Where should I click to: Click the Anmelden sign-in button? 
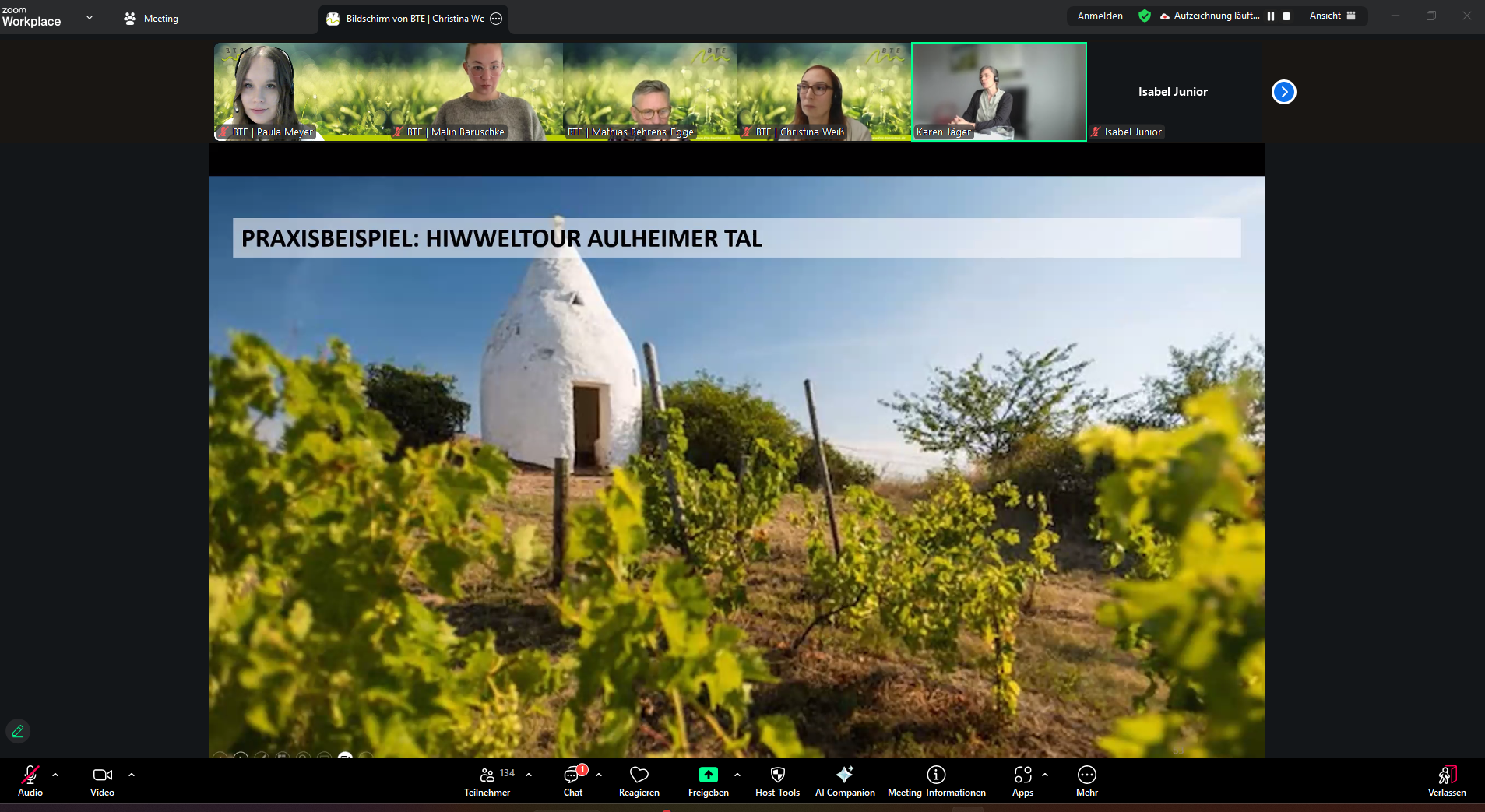[x=1100, y=16]
